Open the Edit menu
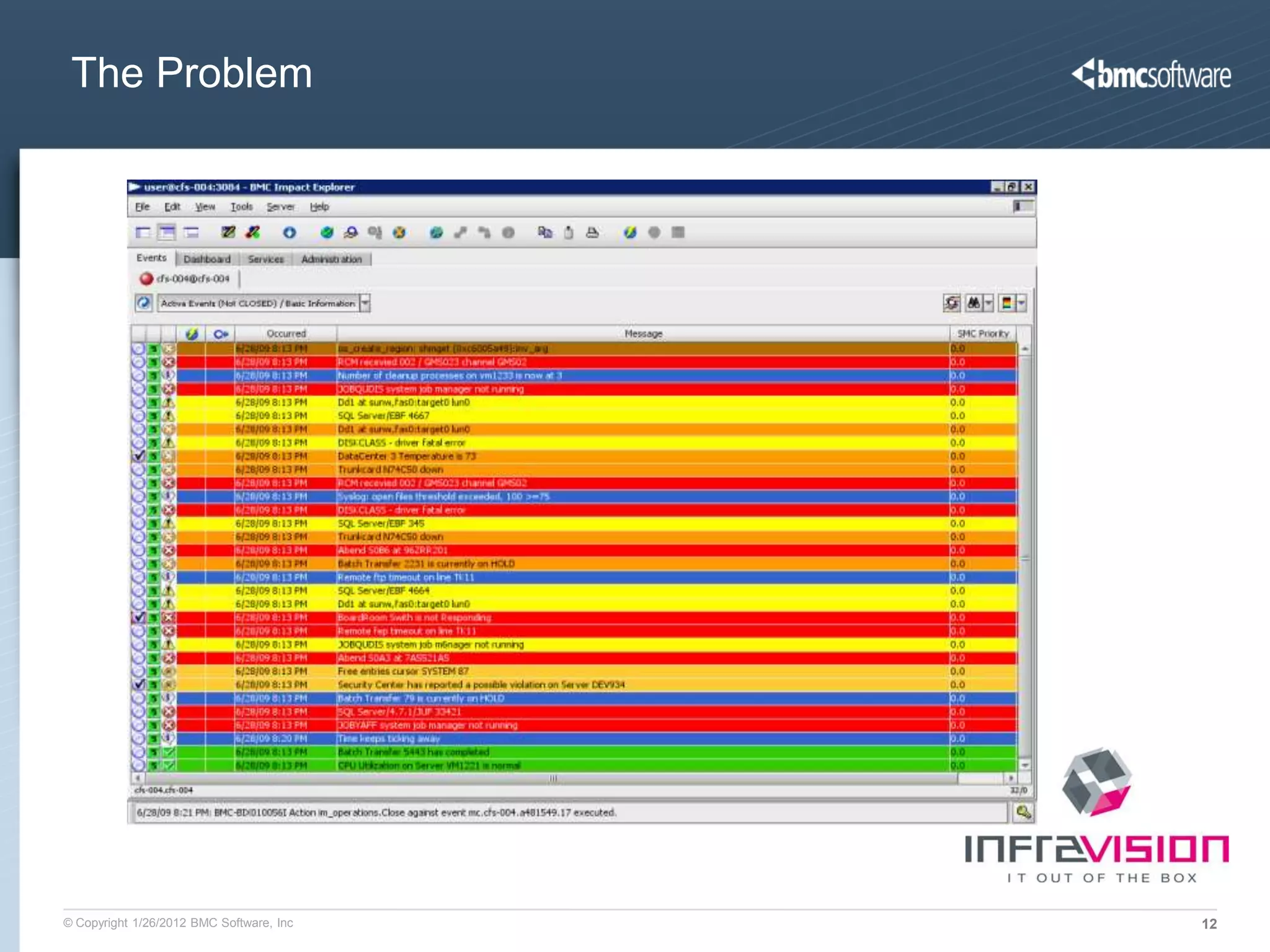 coord(172,206)
